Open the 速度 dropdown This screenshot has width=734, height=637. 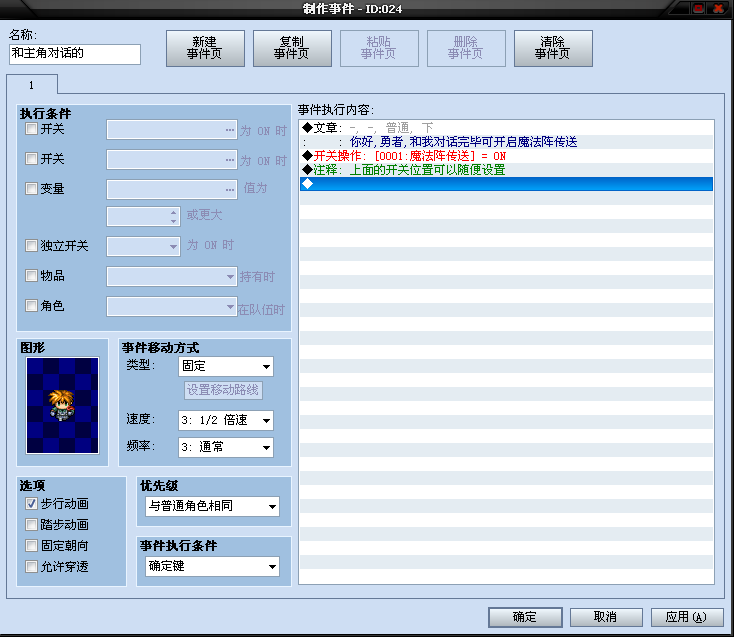pyautogui.click(x=226, y=420)
